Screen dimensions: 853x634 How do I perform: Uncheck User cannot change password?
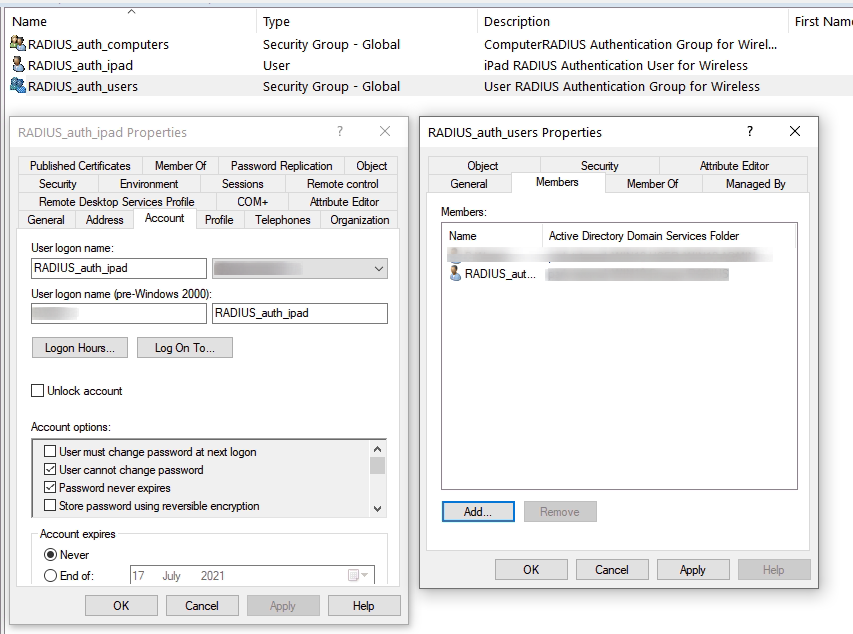click(x=50, y=469)
